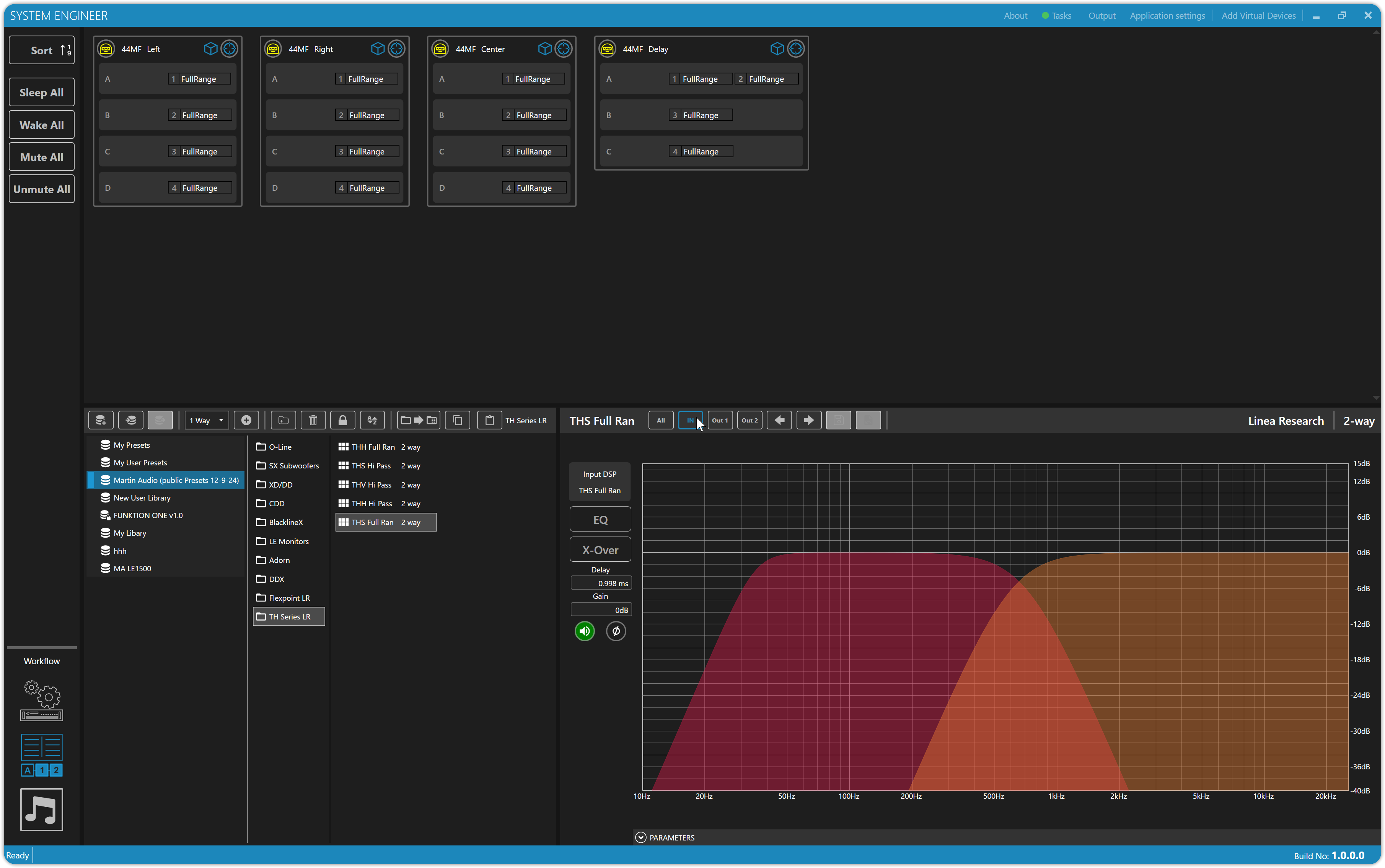The height and width of the screenshot is (868, 1385).
Task: Toggle the phase invert button
Action: (616, 631)
